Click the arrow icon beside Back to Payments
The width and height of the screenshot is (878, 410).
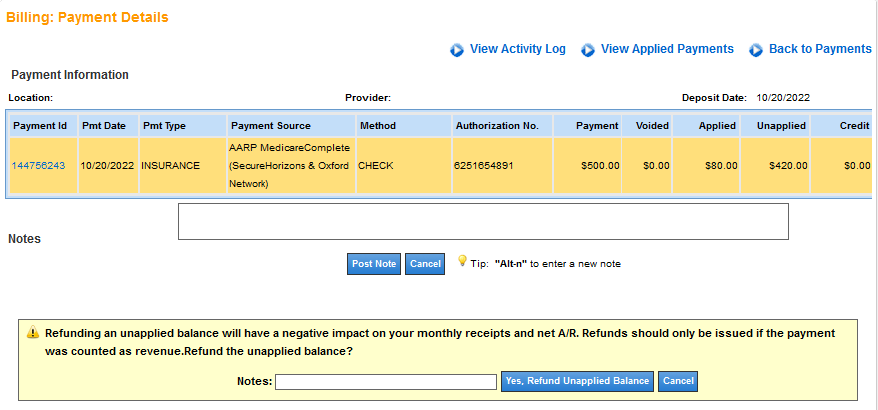756,50
